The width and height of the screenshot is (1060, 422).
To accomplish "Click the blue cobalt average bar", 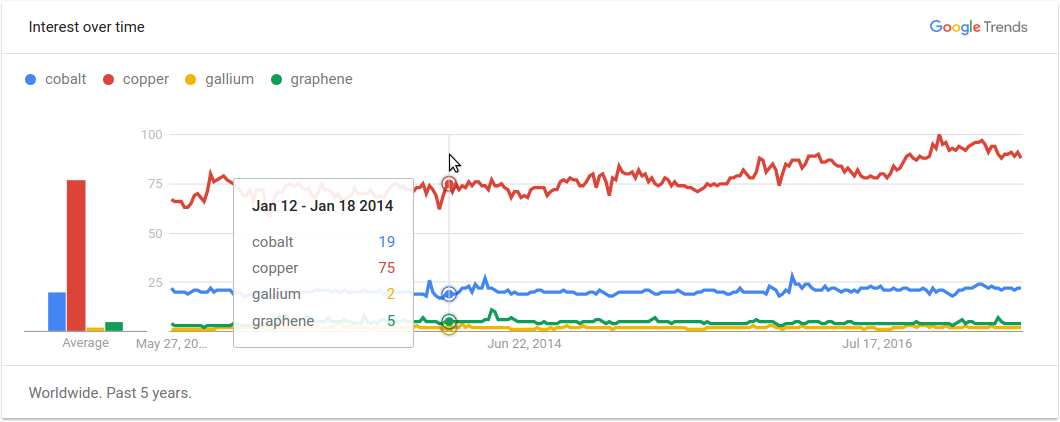I will 57,311.
